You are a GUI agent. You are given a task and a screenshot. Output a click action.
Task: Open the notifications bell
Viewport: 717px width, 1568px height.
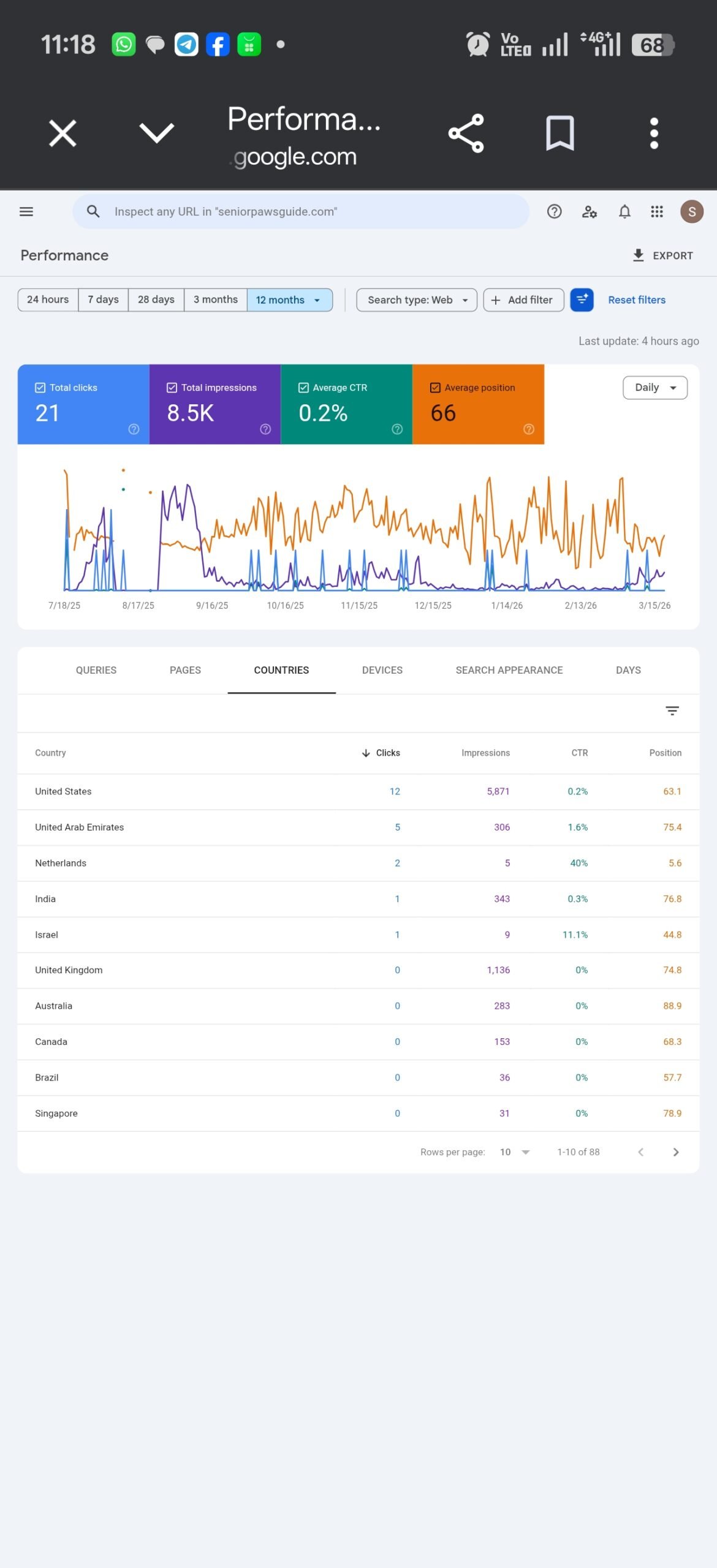click(x=624, y=212)
